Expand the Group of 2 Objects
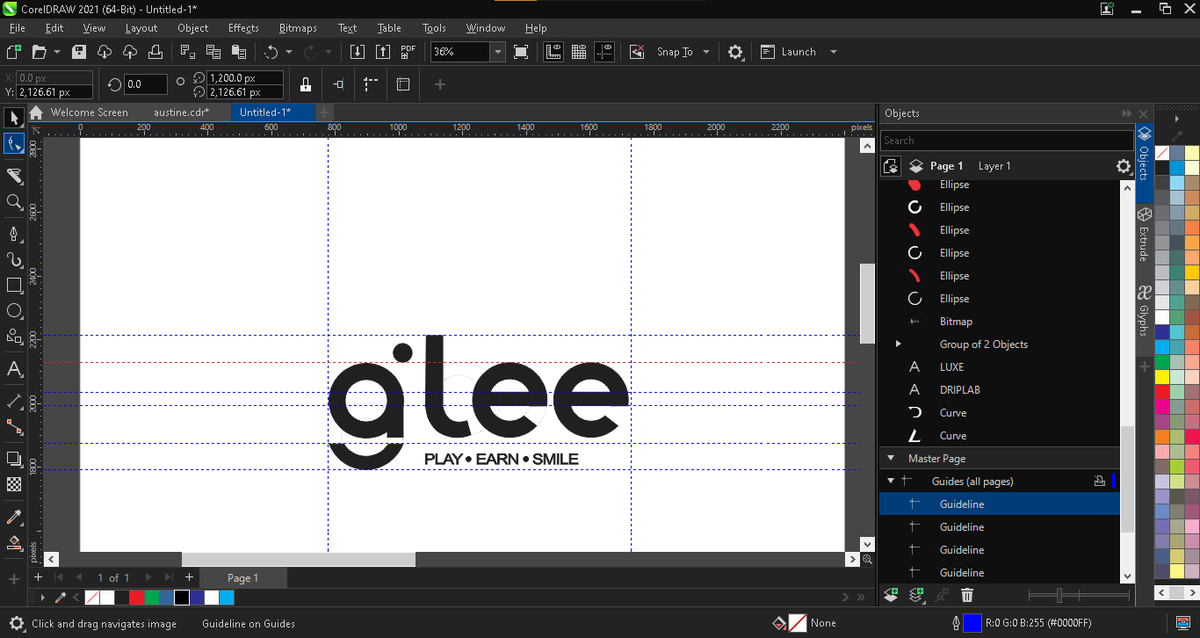The image size is (1200, 638). coord(897,344)
